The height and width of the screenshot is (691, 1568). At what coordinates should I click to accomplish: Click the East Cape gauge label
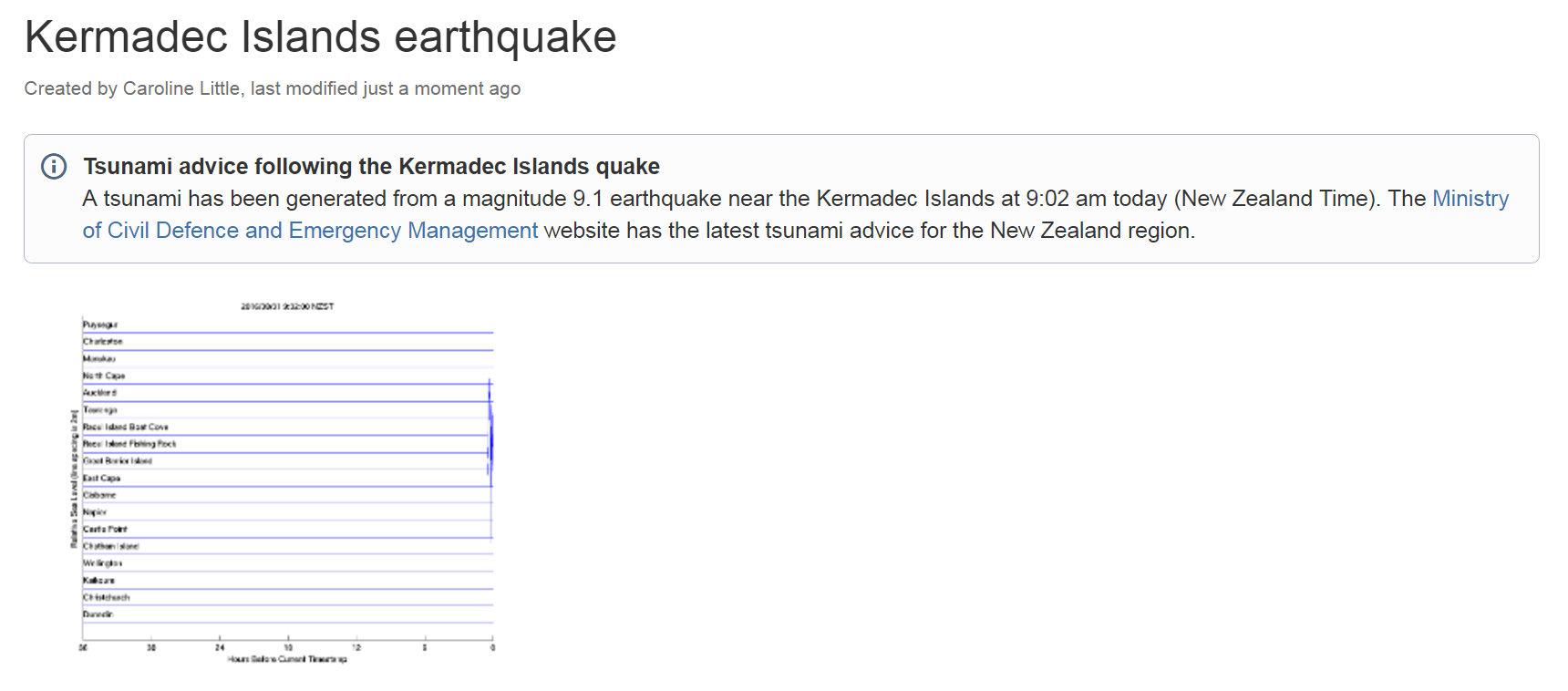tap(102, 478)
